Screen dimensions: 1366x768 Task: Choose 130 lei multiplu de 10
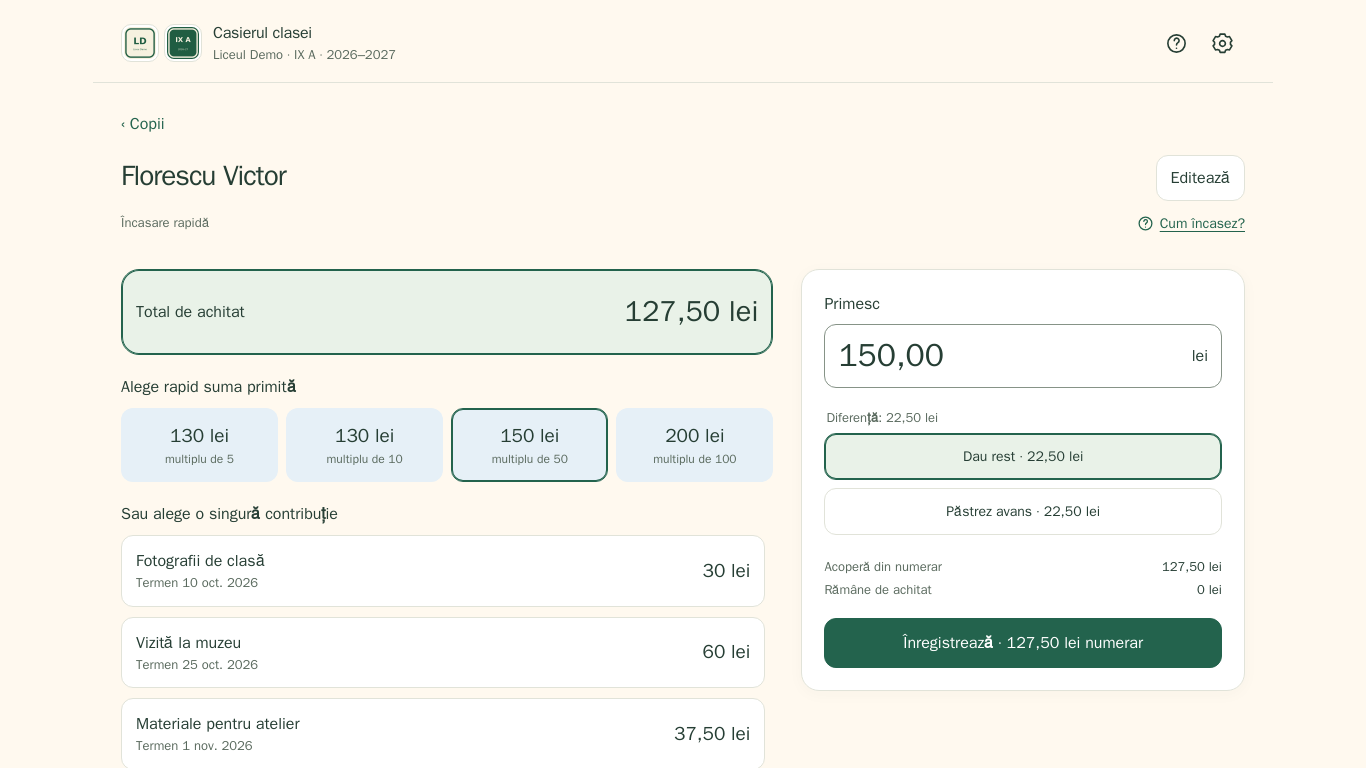tap(365, 445)
